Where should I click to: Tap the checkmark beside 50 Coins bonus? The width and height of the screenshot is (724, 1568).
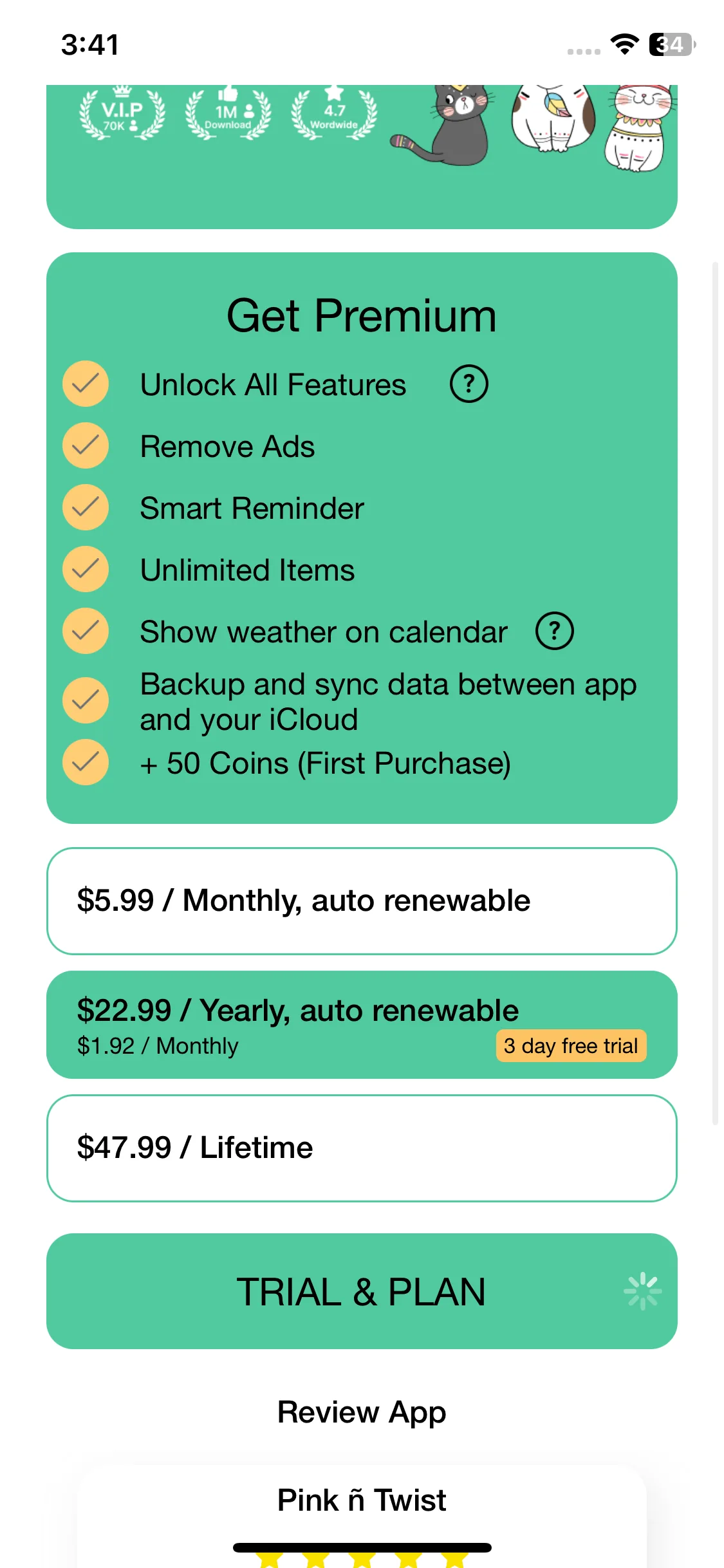pyautogui.click(x=86, y=763)
